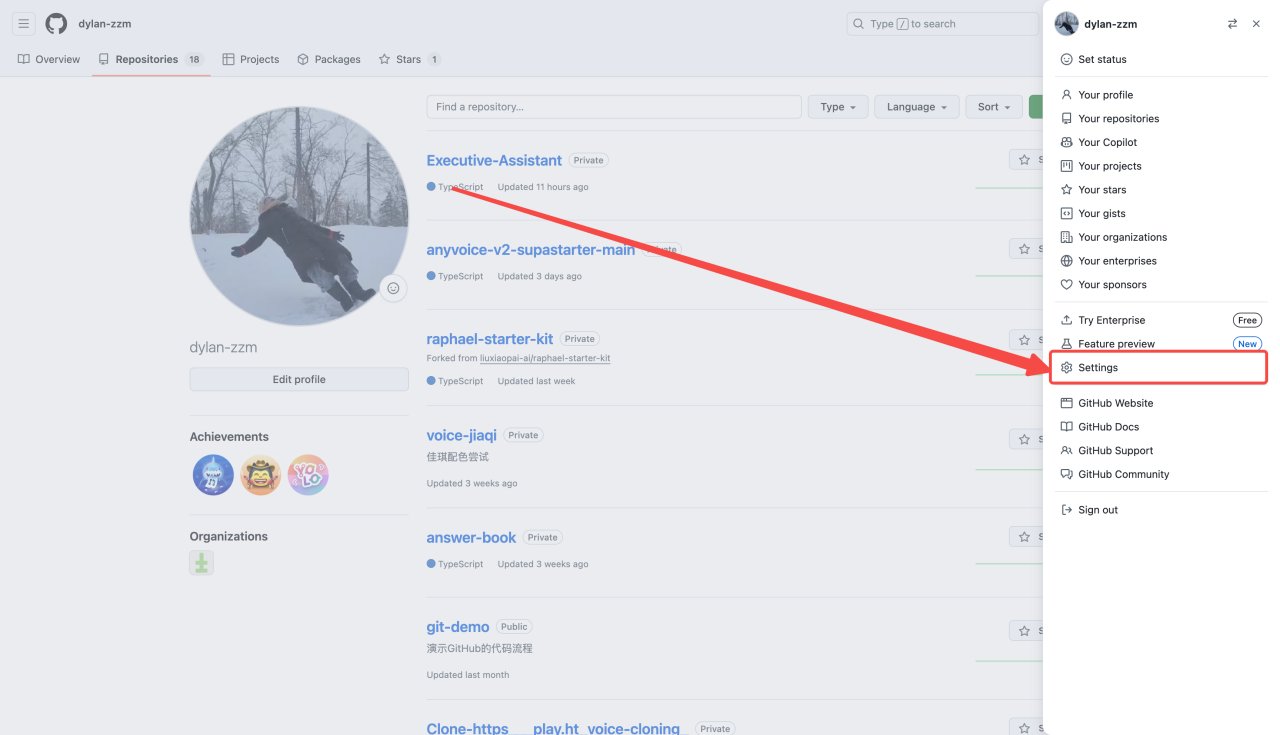Select Your Copilot menu item
Viewport: 1280px width, 735px height.
point(1107,142)
